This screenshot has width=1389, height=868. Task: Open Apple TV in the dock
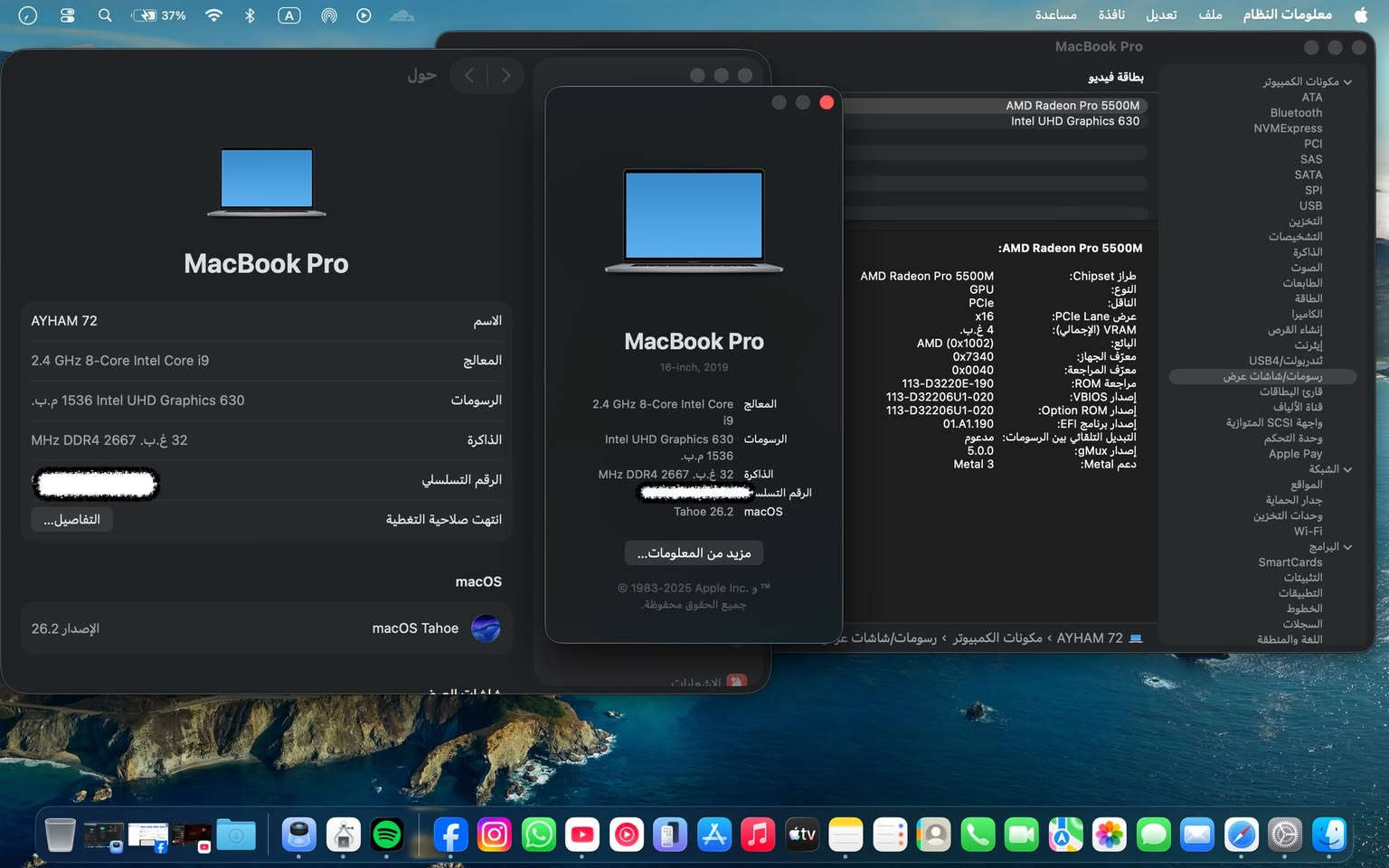(x=802, y=835)
